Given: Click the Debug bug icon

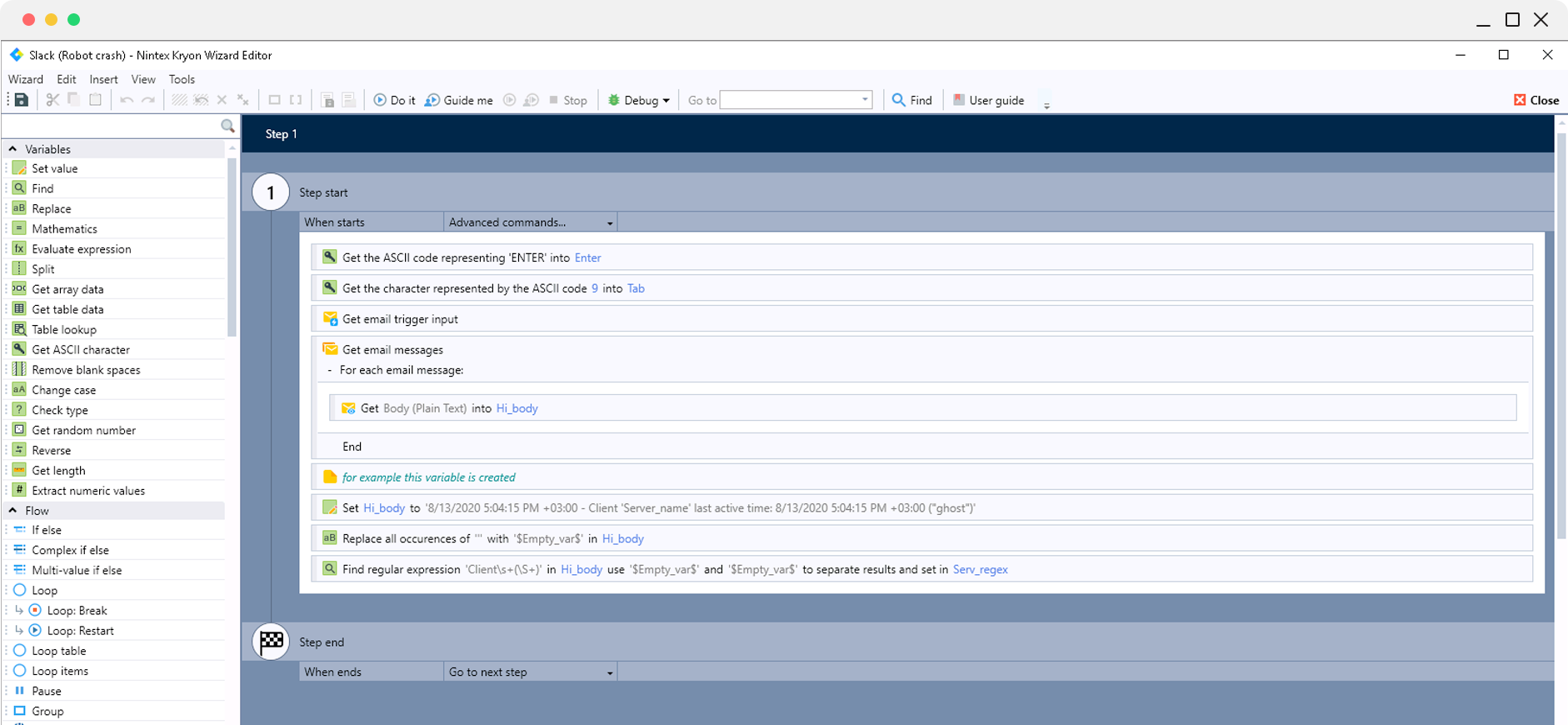Looking at the screenshot, I should pos(614,100).
